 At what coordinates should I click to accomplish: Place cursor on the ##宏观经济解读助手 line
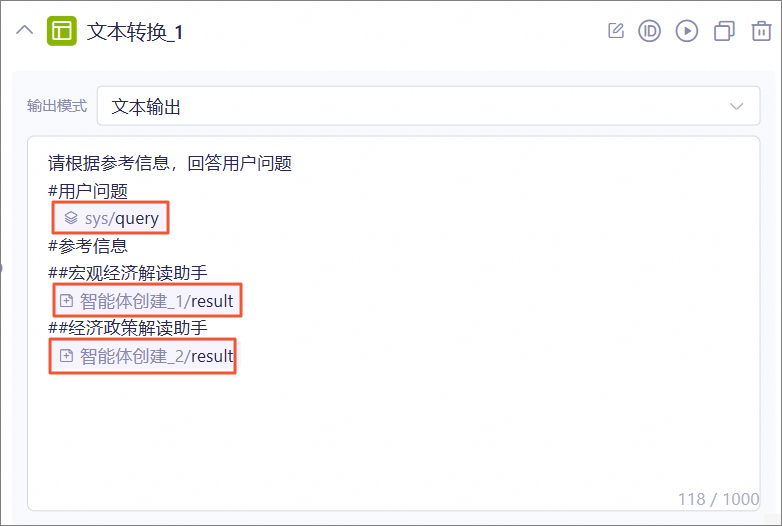128,273
